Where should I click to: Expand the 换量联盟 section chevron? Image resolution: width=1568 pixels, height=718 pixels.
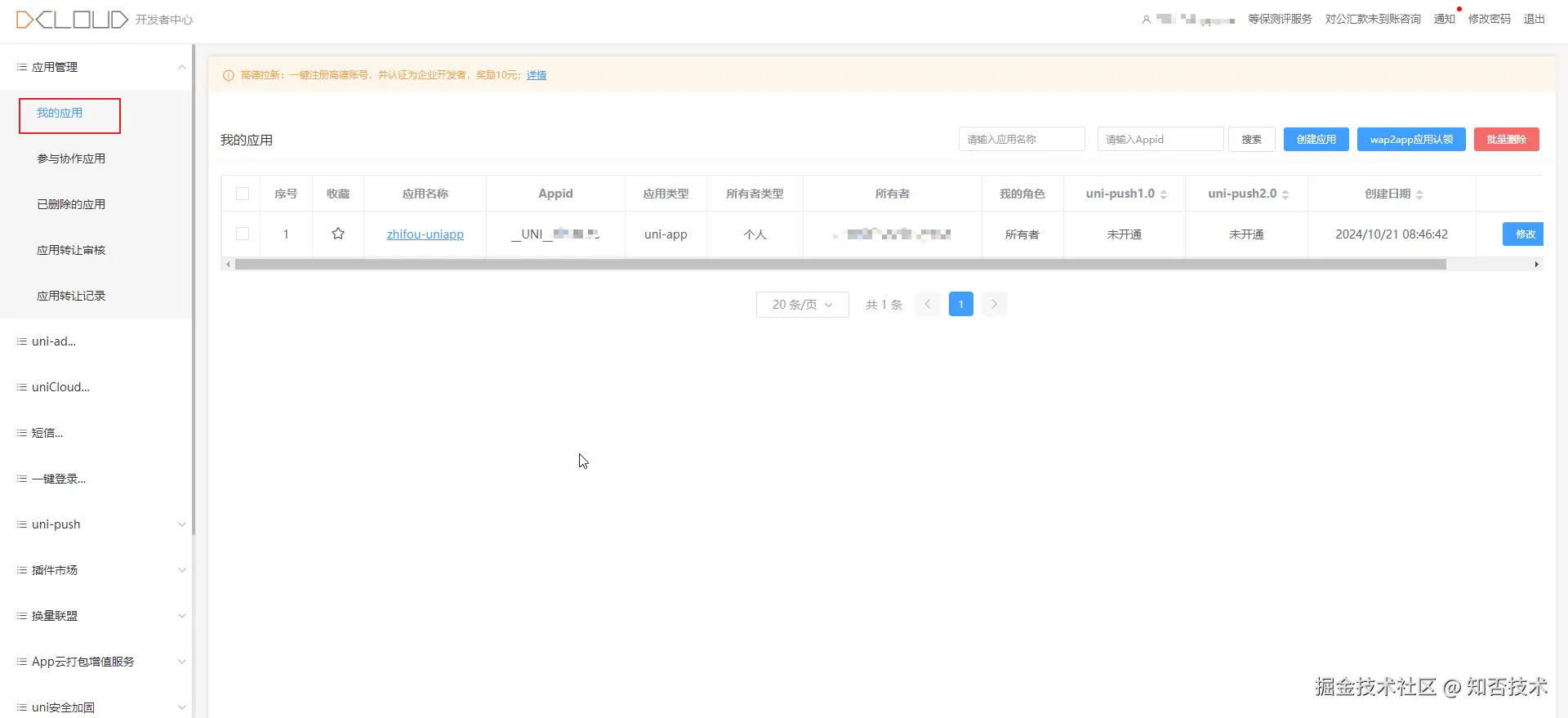pos(182,616)
